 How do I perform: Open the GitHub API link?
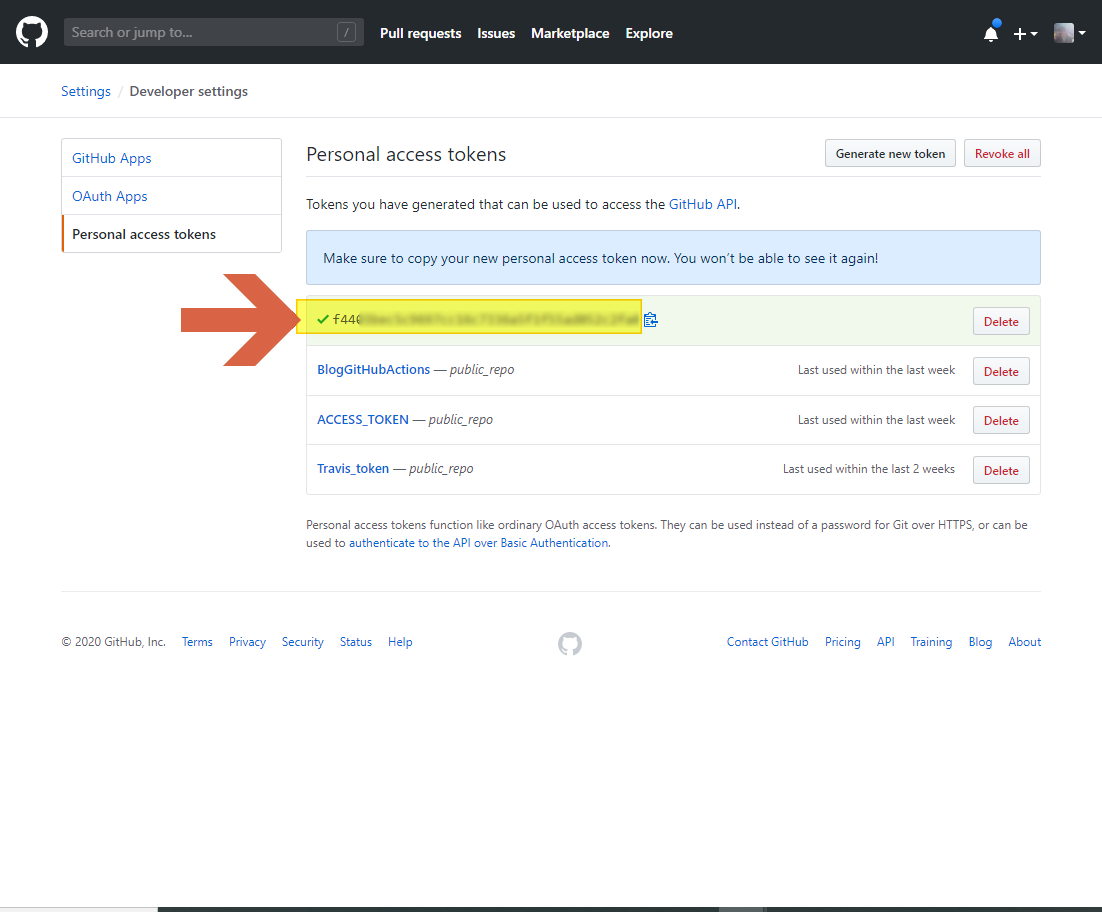pos(703,204)
